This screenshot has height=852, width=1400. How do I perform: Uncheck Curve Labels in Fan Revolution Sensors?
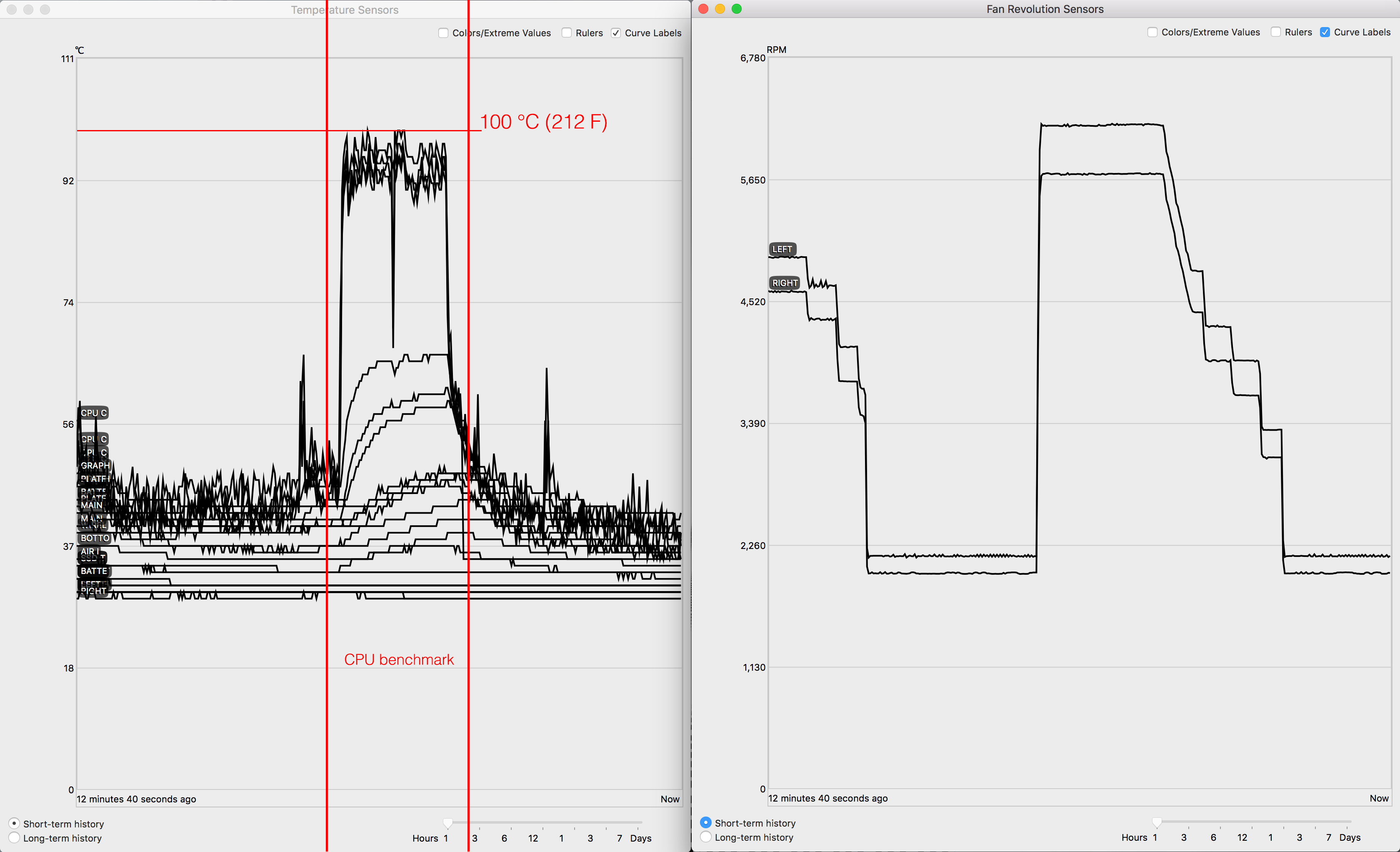(1325, 33)
